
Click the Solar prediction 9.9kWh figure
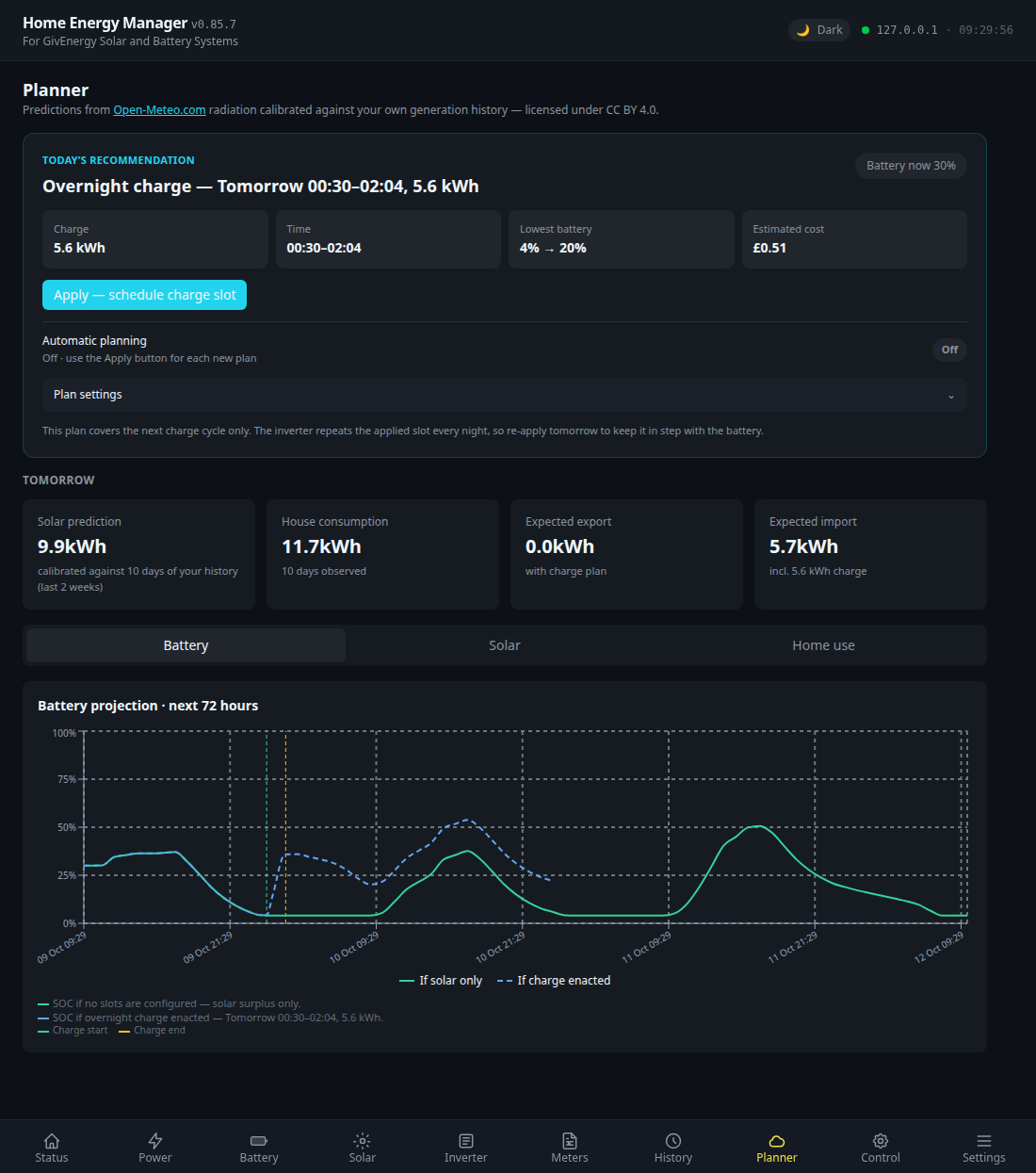click(72, 546)
